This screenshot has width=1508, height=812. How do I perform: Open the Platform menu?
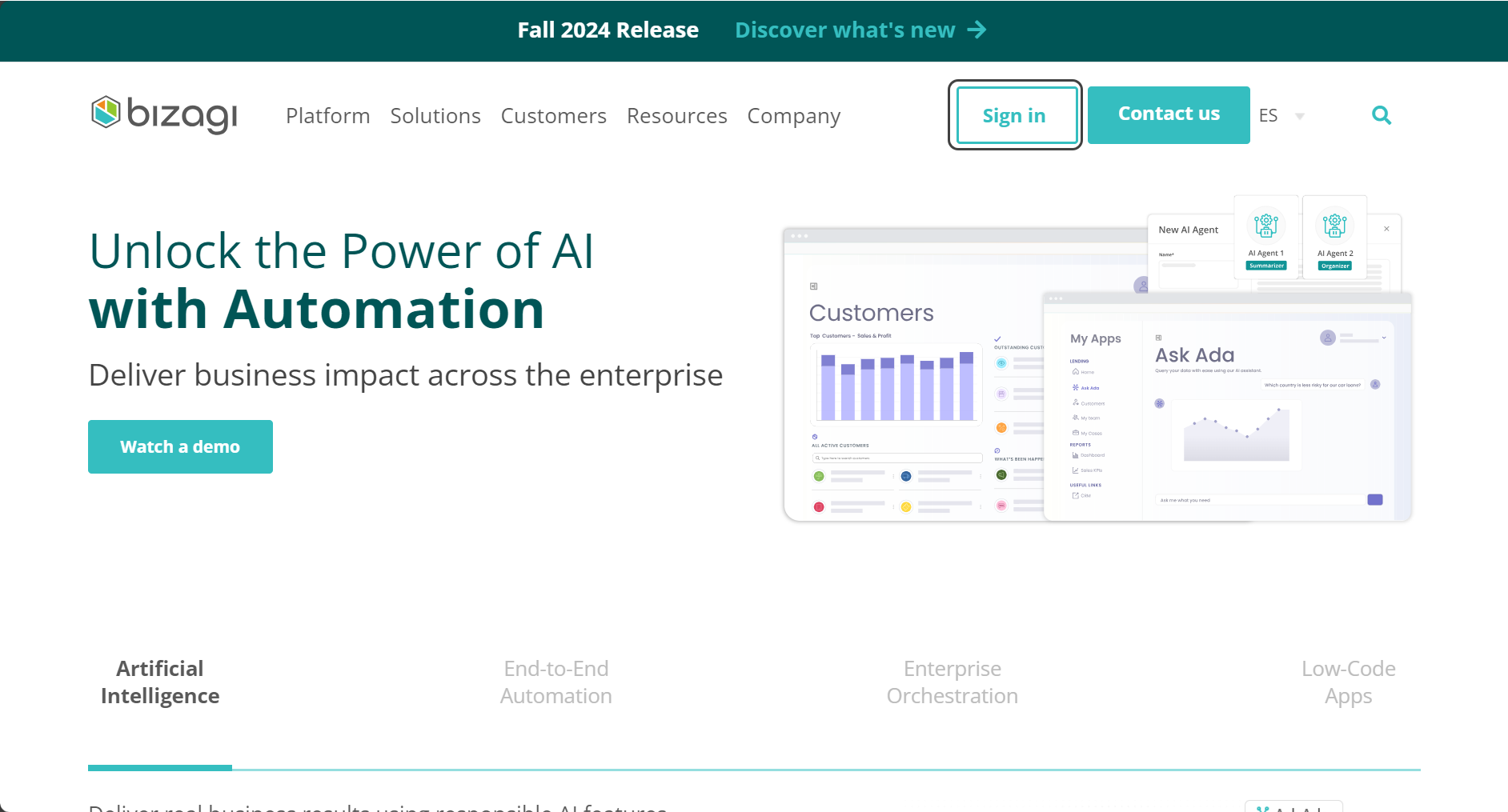tap(328, 116)
